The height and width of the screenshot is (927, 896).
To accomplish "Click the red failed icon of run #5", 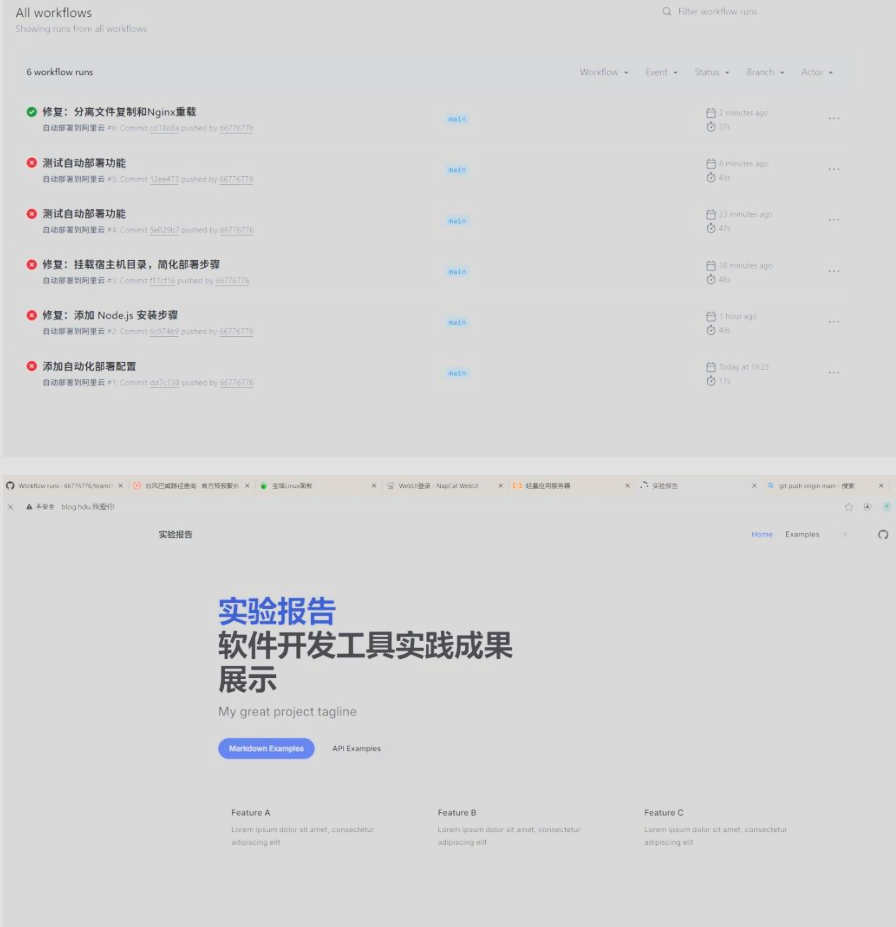I will pyautogui.click(x=32, y=163).
